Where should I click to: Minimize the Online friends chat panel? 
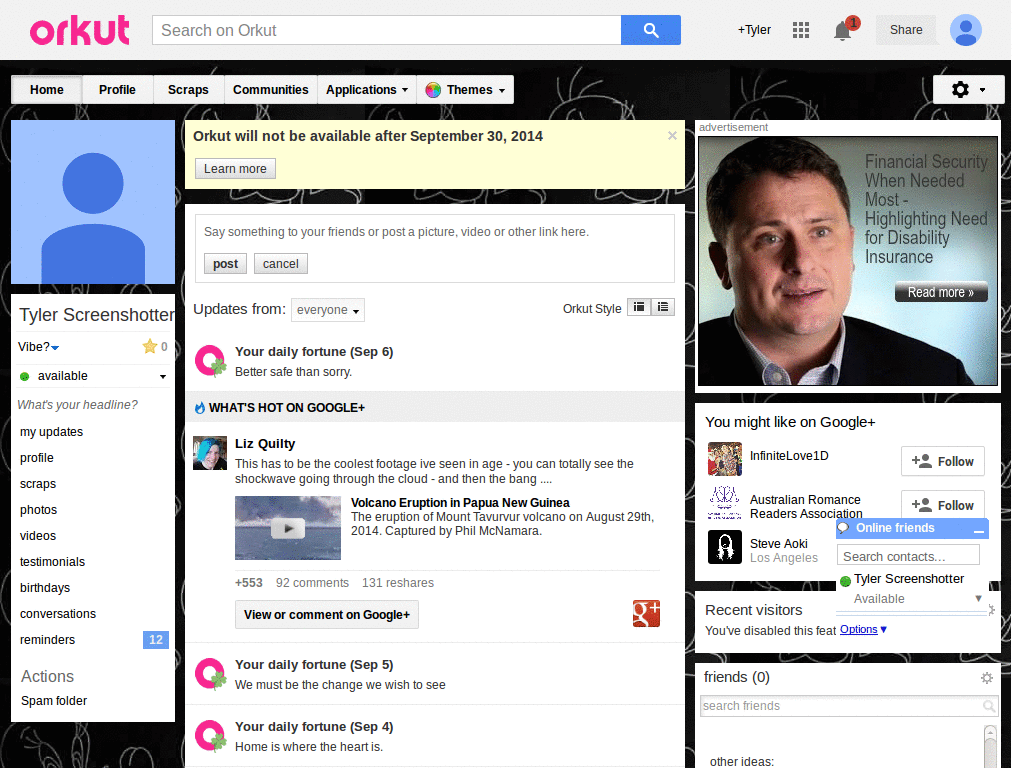tap(978, 529)
